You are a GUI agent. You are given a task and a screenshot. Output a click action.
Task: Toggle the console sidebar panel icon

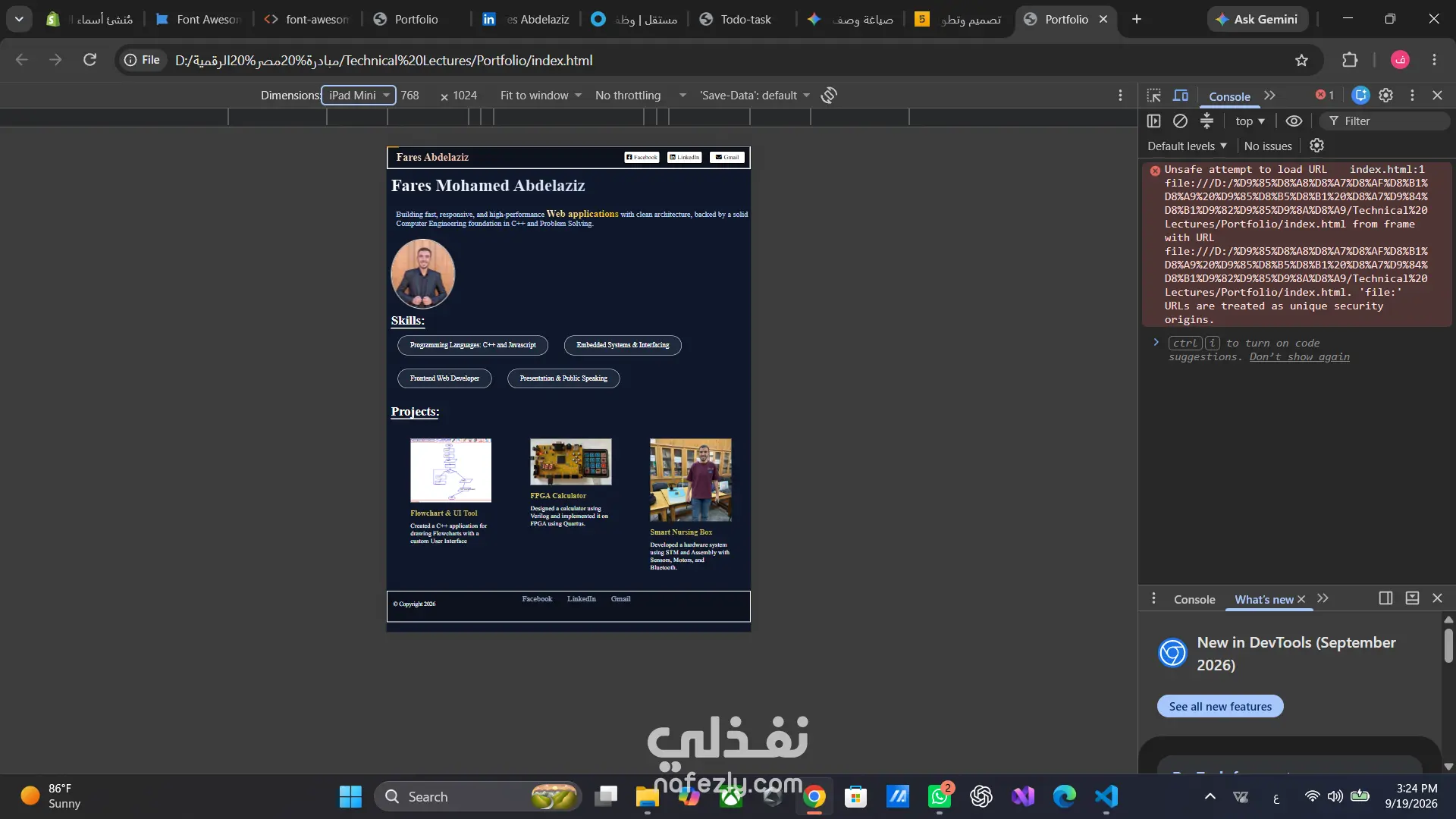click(1154, 121)
